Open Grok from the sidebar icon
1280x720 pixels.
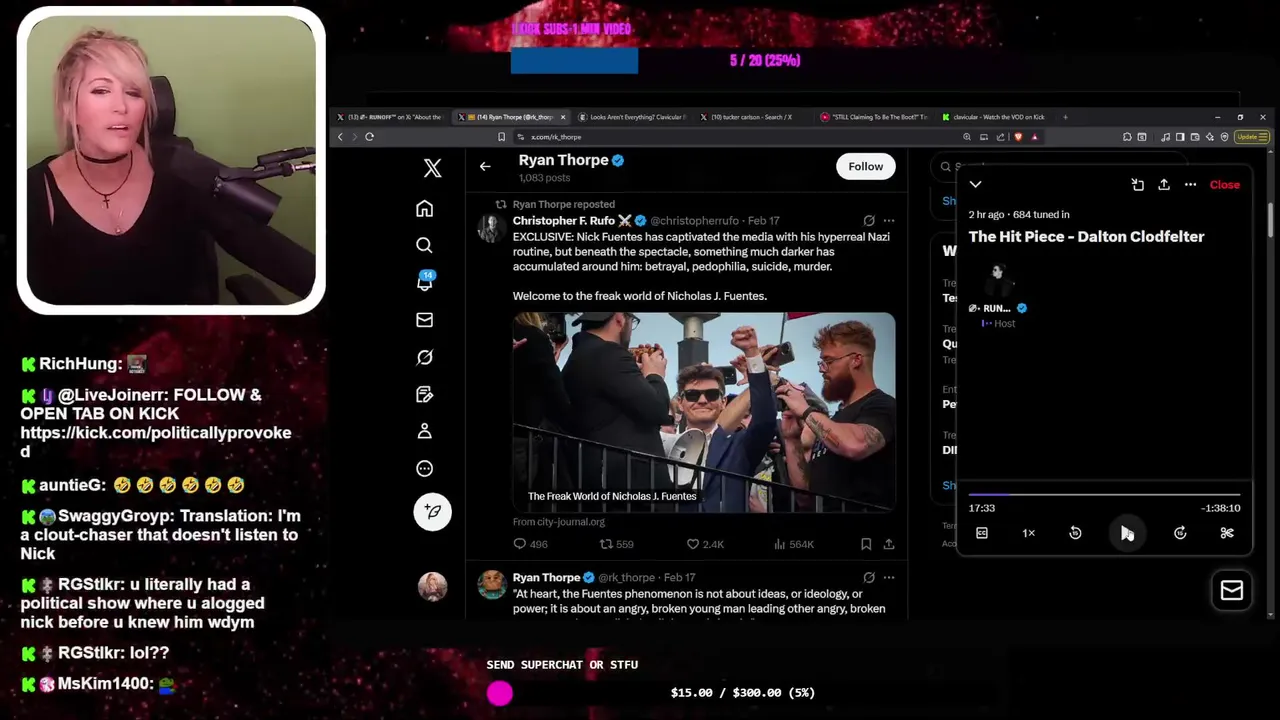tap(424, 357)
